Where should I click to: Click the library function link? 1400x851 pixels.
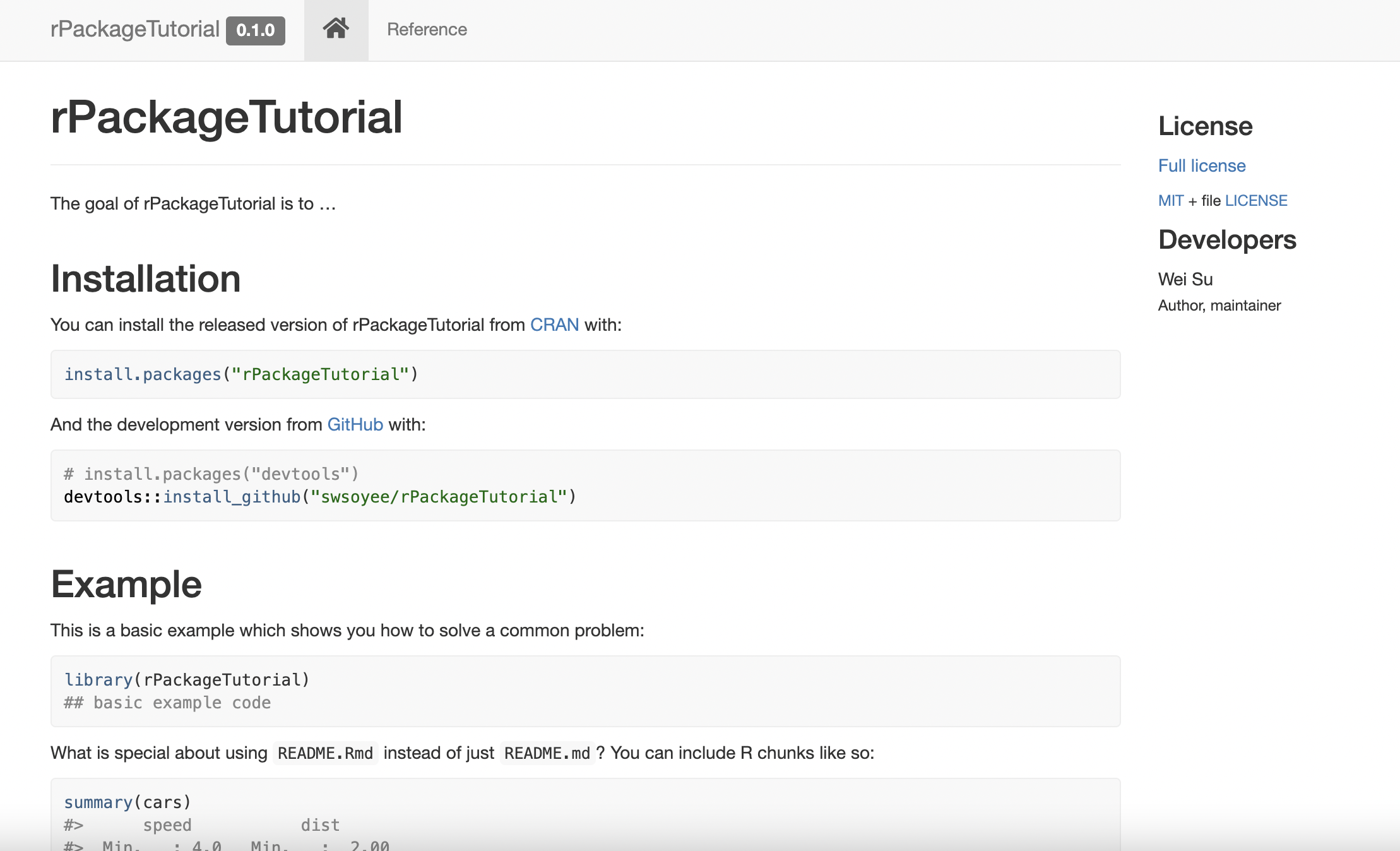point(98,680)
